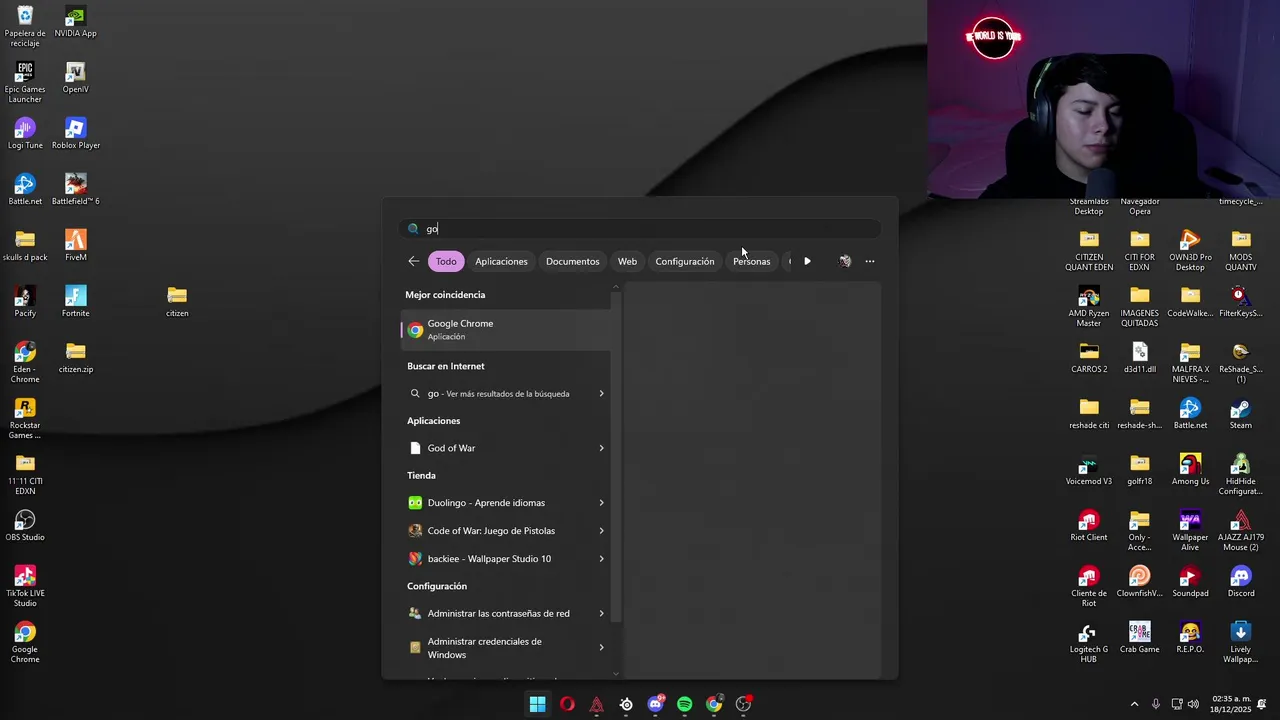Go back with search panel arrow
This screenshot has width=1280, height=720.
[414, 261]
